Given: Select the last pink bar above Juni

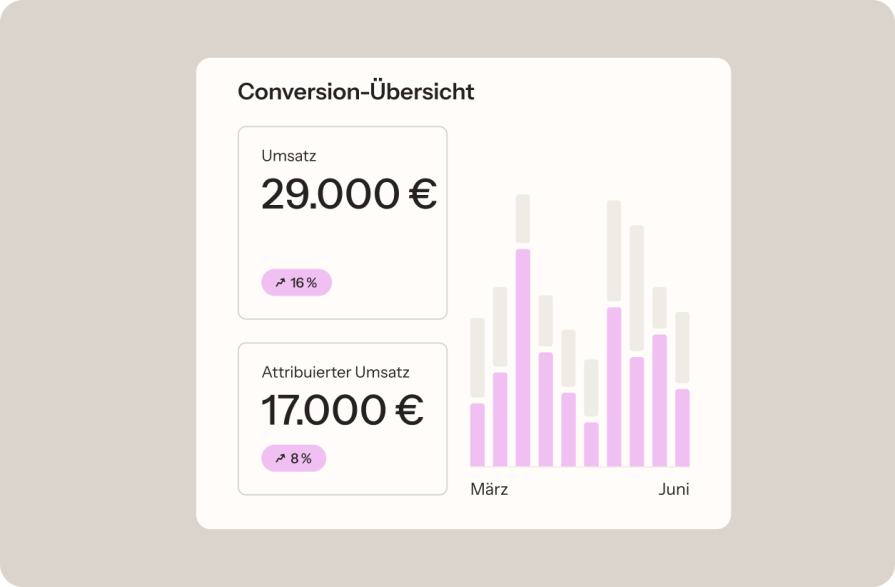Looking at the screenshot, I should point(682,427).
